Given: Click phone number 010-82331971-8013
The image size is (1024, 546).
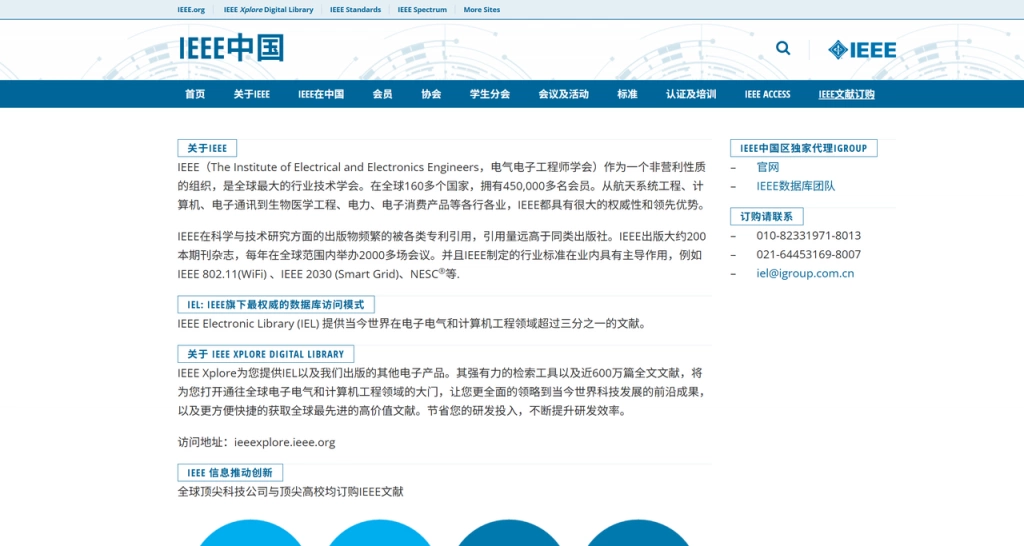Looking at the screenshot, I should [x=808, y=236].
